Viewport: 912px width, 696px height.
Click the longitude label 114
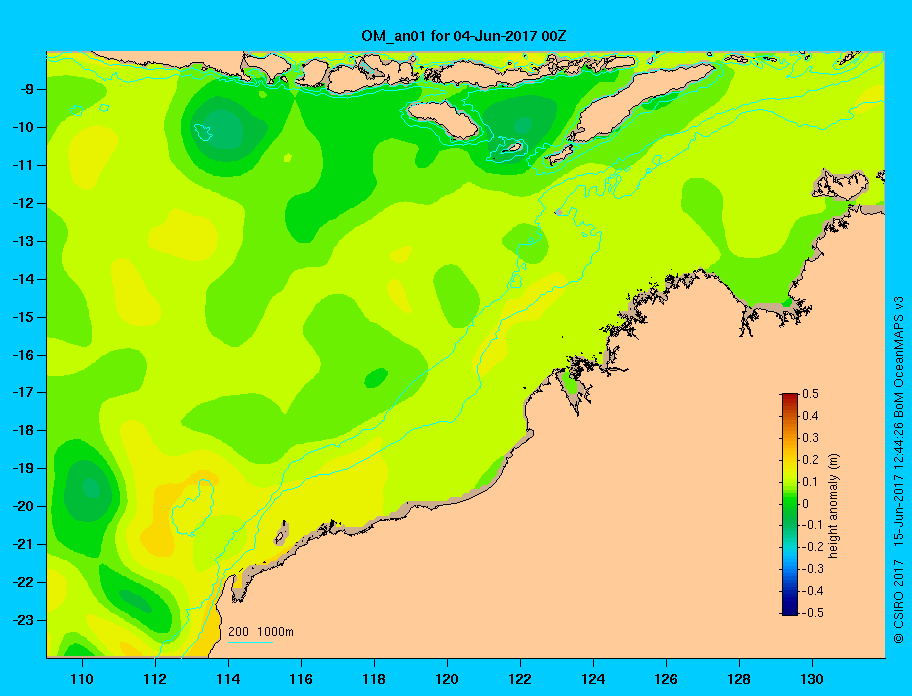coord(228,679)
